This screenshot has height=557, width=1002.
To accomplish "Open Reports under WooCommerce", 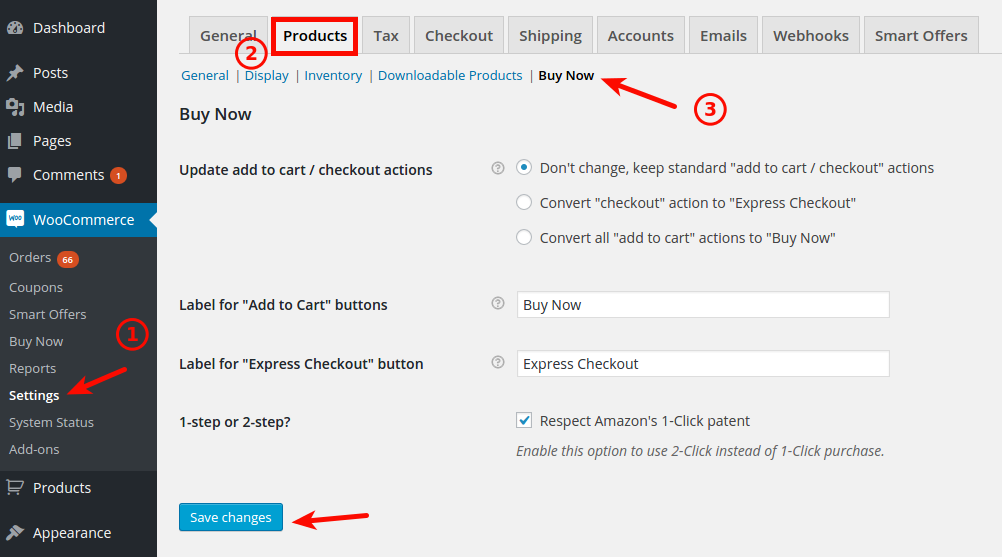I will [x=33, y=369].
